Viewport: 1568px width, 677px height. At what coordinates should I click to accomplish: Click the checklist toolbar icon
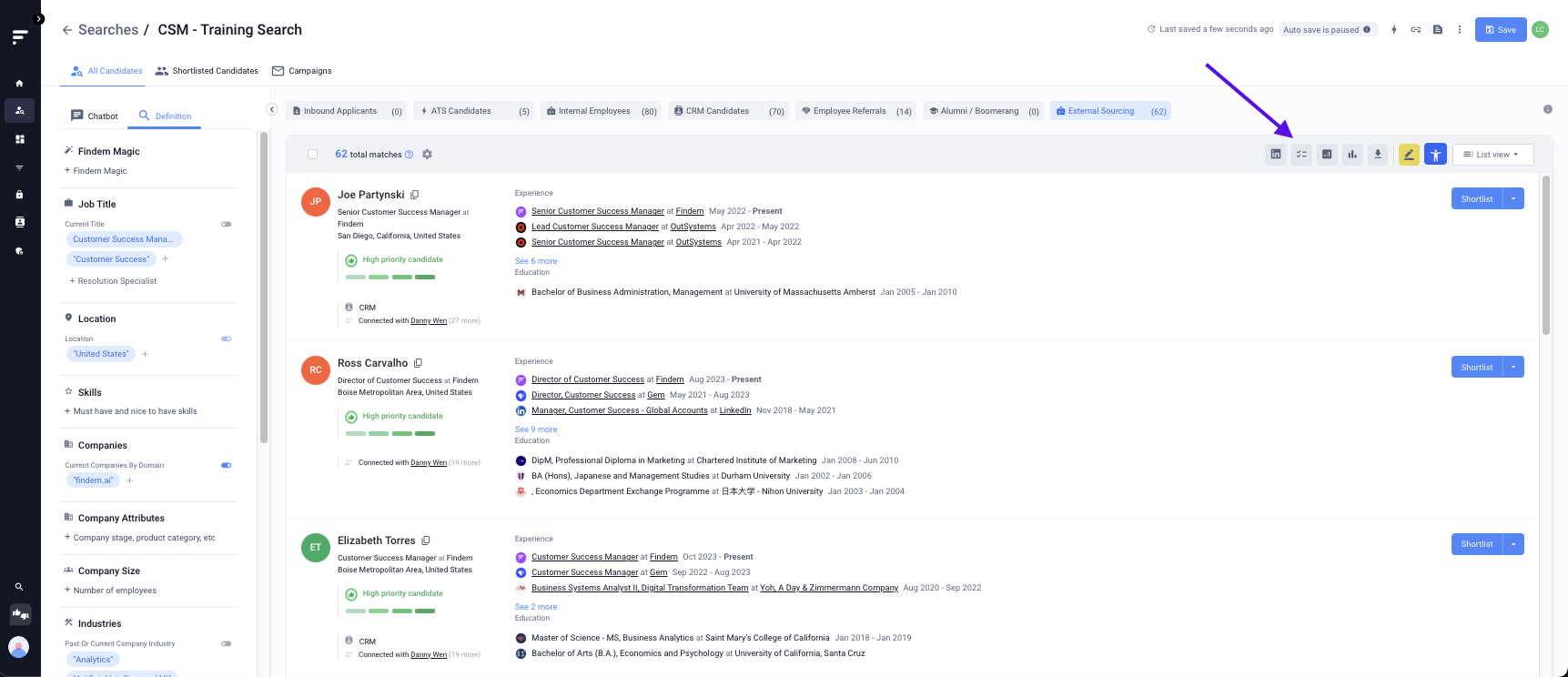pos(1301,155)
